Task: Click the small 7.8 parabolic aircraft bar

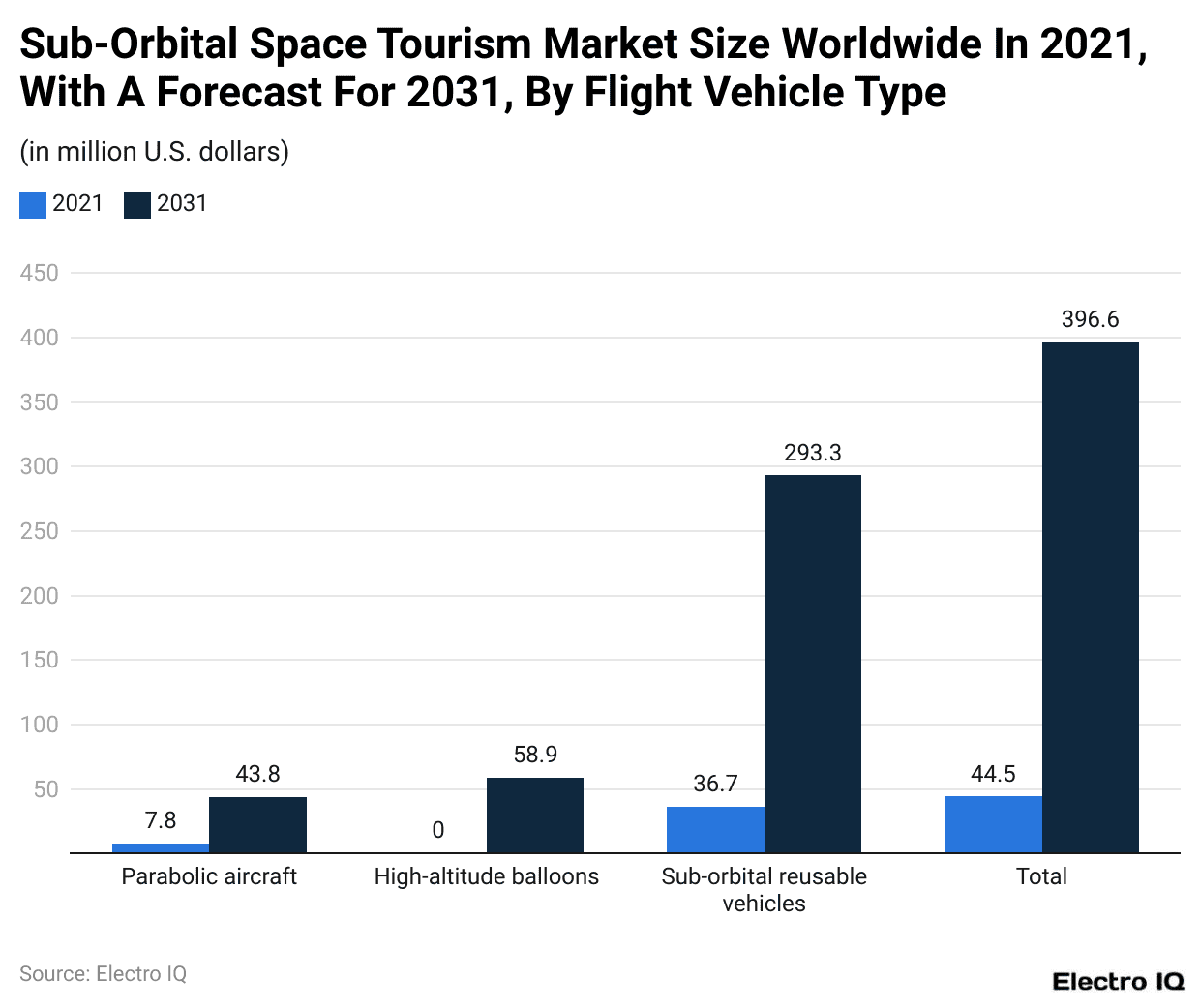Action: point(160,846)
